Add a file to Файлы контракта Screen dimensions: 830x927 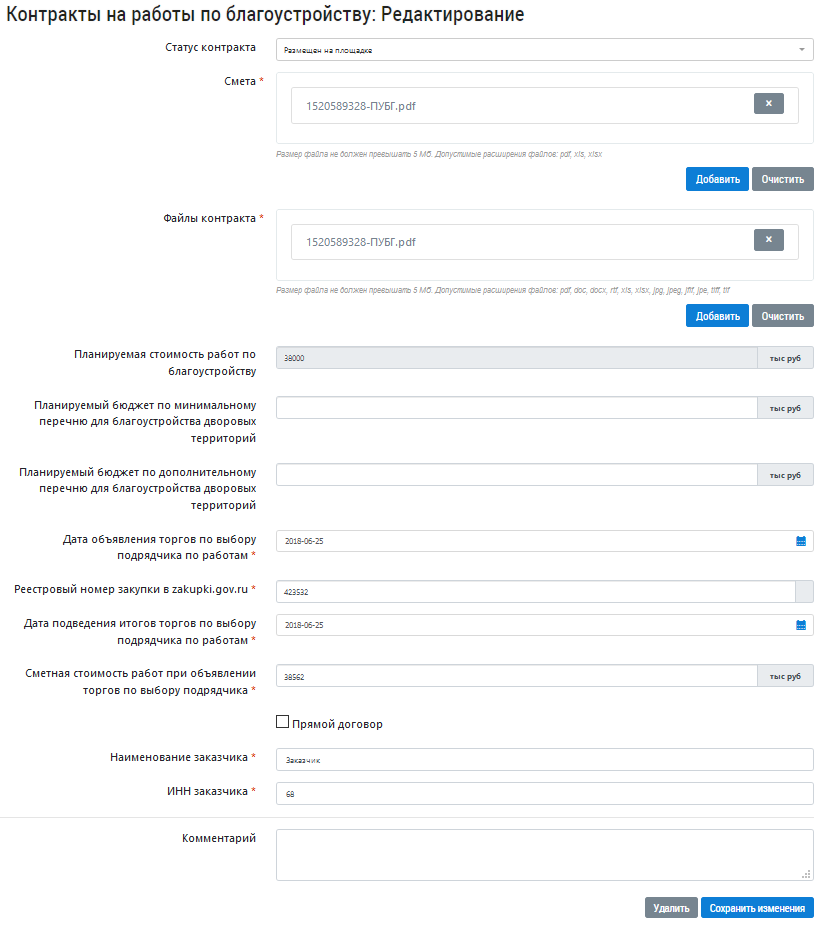pyautogui.click(x=716, y=316)
